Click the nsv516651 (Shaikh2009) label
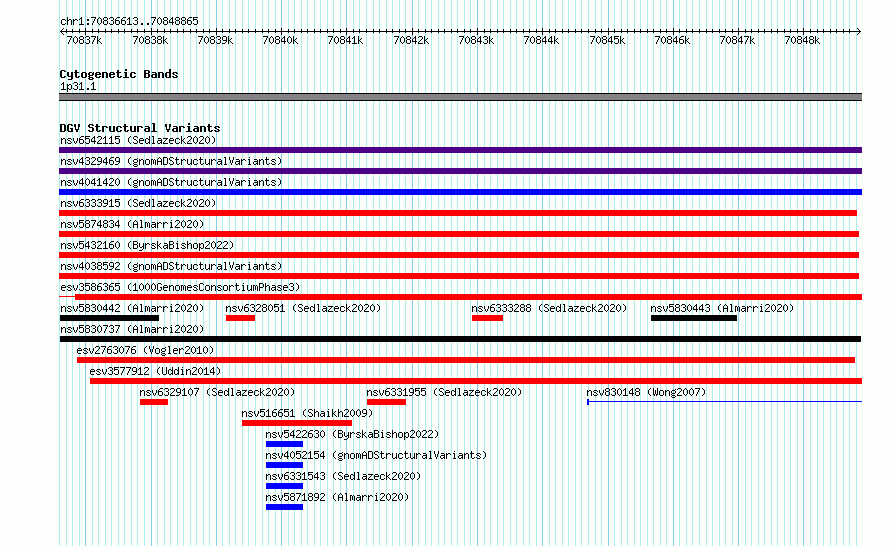Image resolution: width=890 pixels, height=546 pixels. [307, 413]
